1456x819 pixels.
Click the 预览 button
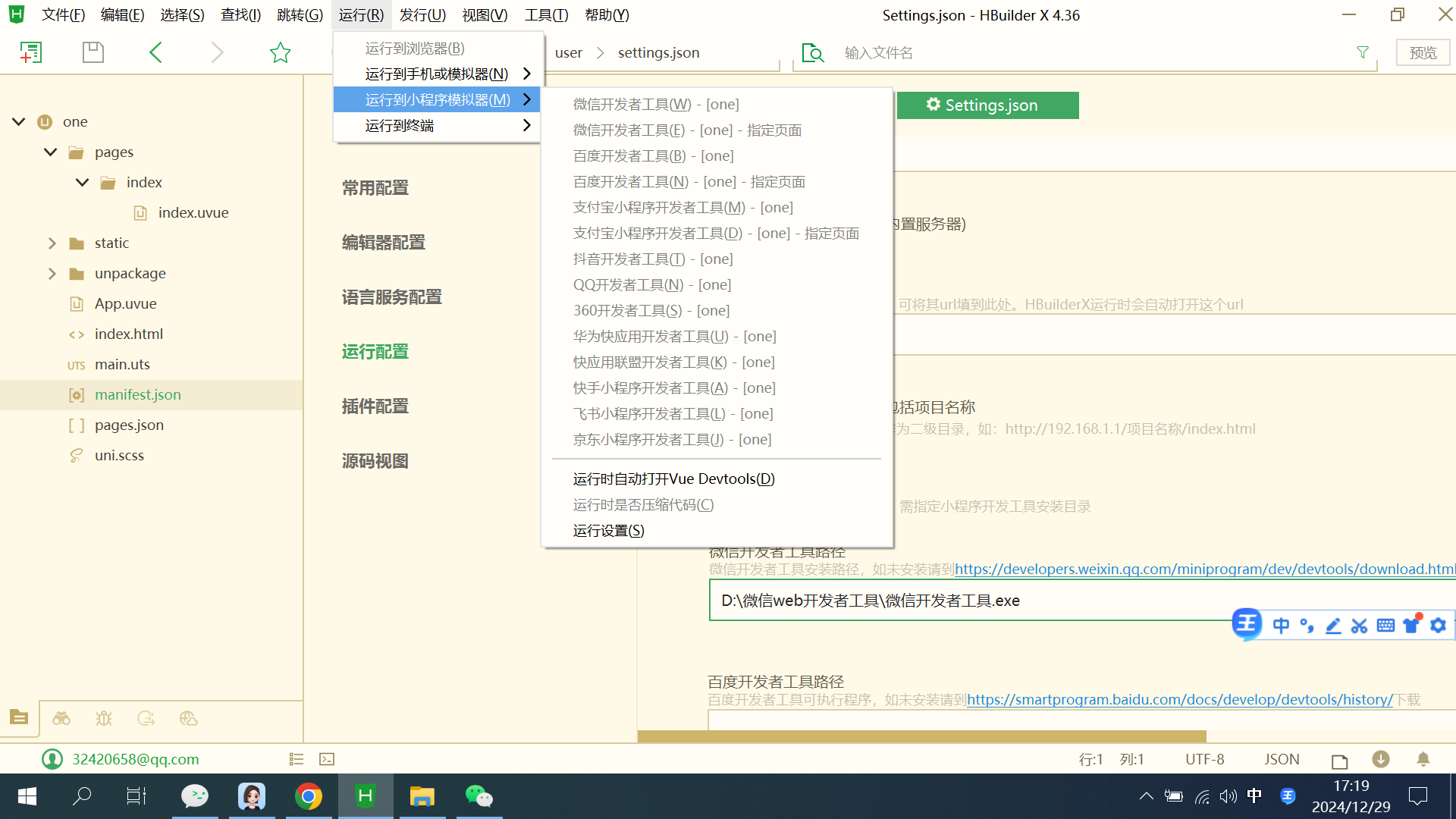(x=1423, y=52)
